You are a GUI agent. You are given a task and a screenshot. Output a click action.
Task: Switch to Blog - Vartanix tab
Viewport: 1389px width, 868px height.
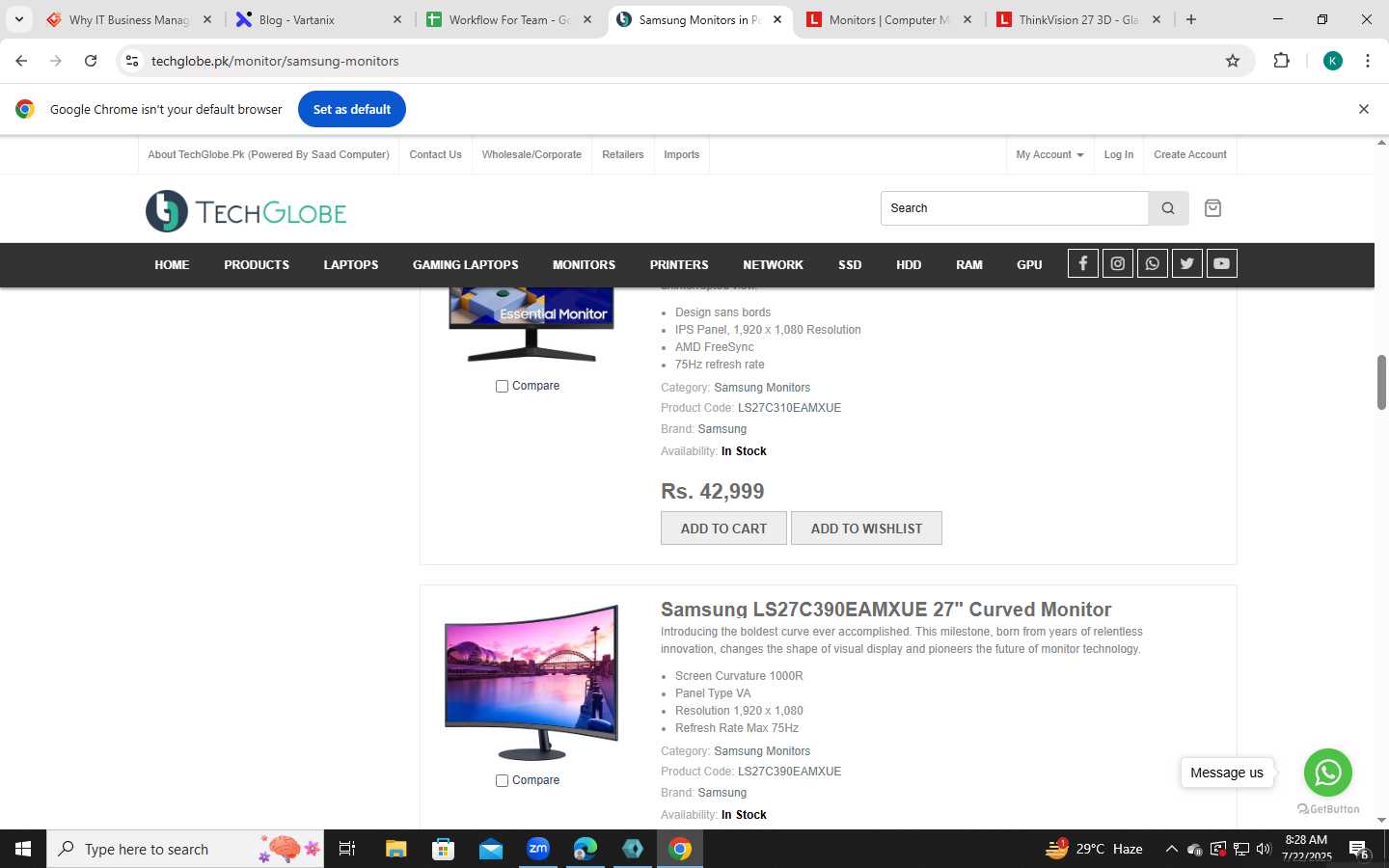click(x=320, y=19)
